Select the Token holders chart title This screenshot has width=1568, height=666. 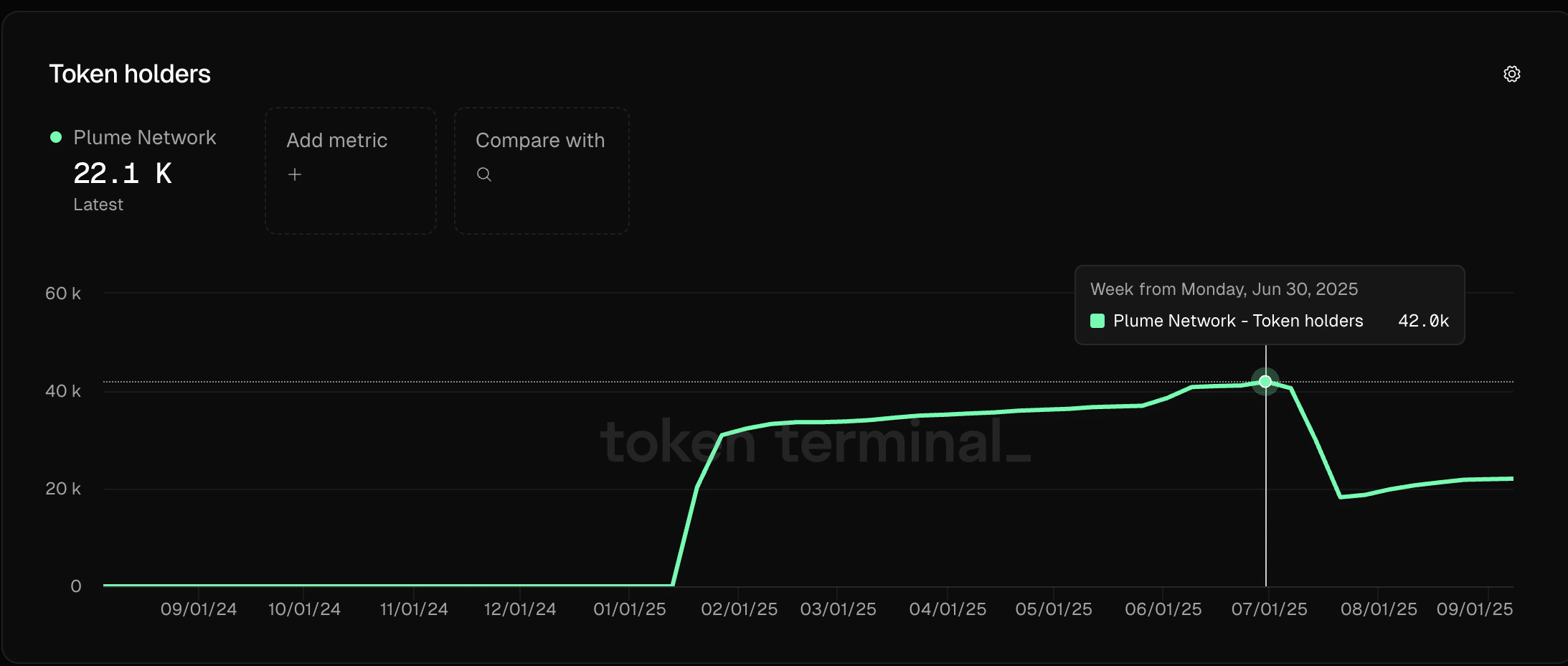pos(130,72)
